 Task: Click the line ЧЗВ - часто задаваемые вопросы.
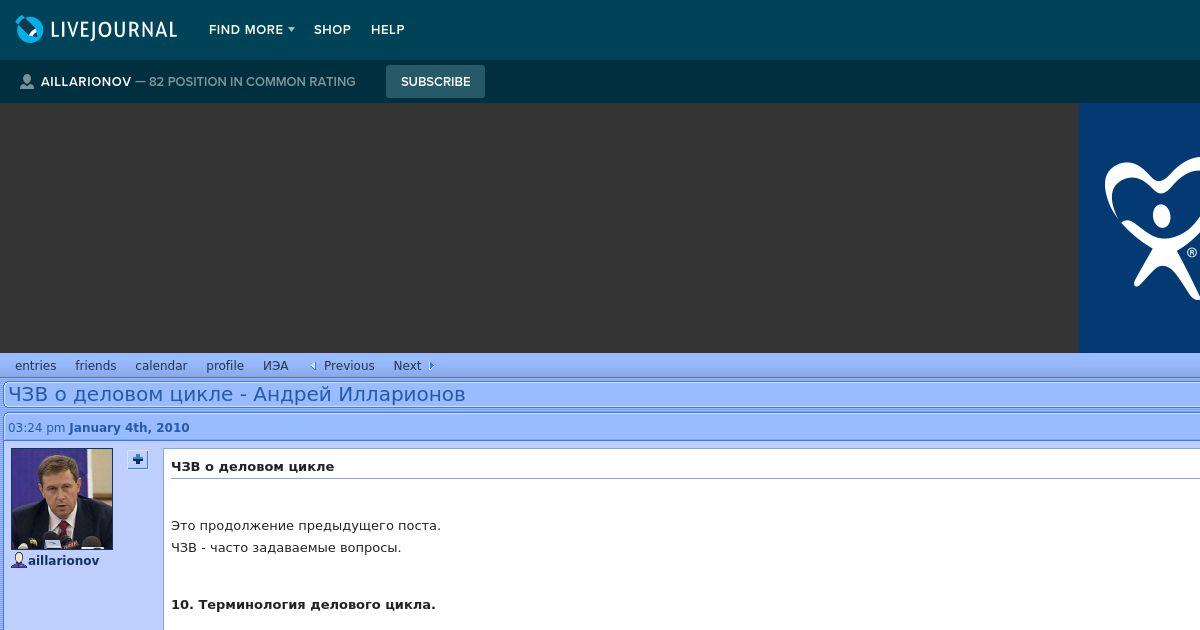[x=286, y=548]
